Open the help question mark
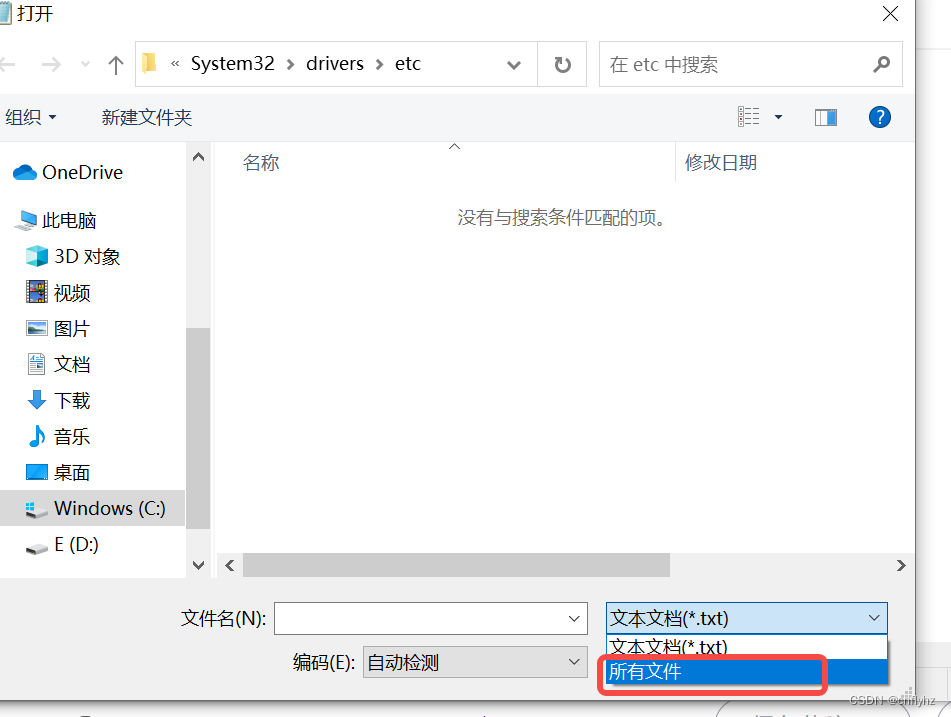 pos(879,116)
